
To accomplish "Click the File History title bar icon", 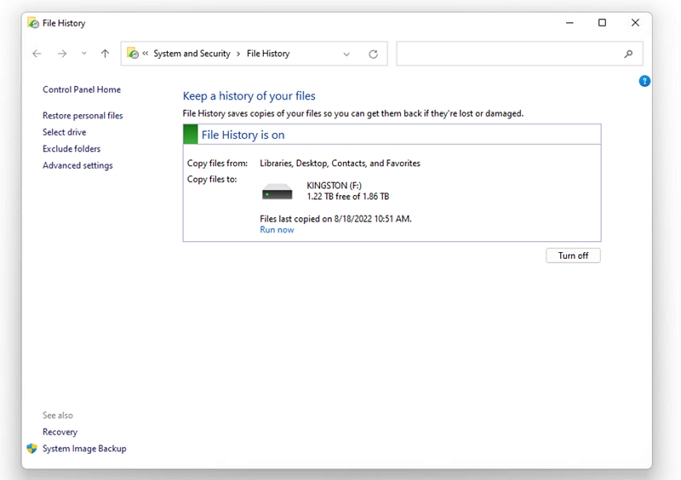I will pos(33,23).
